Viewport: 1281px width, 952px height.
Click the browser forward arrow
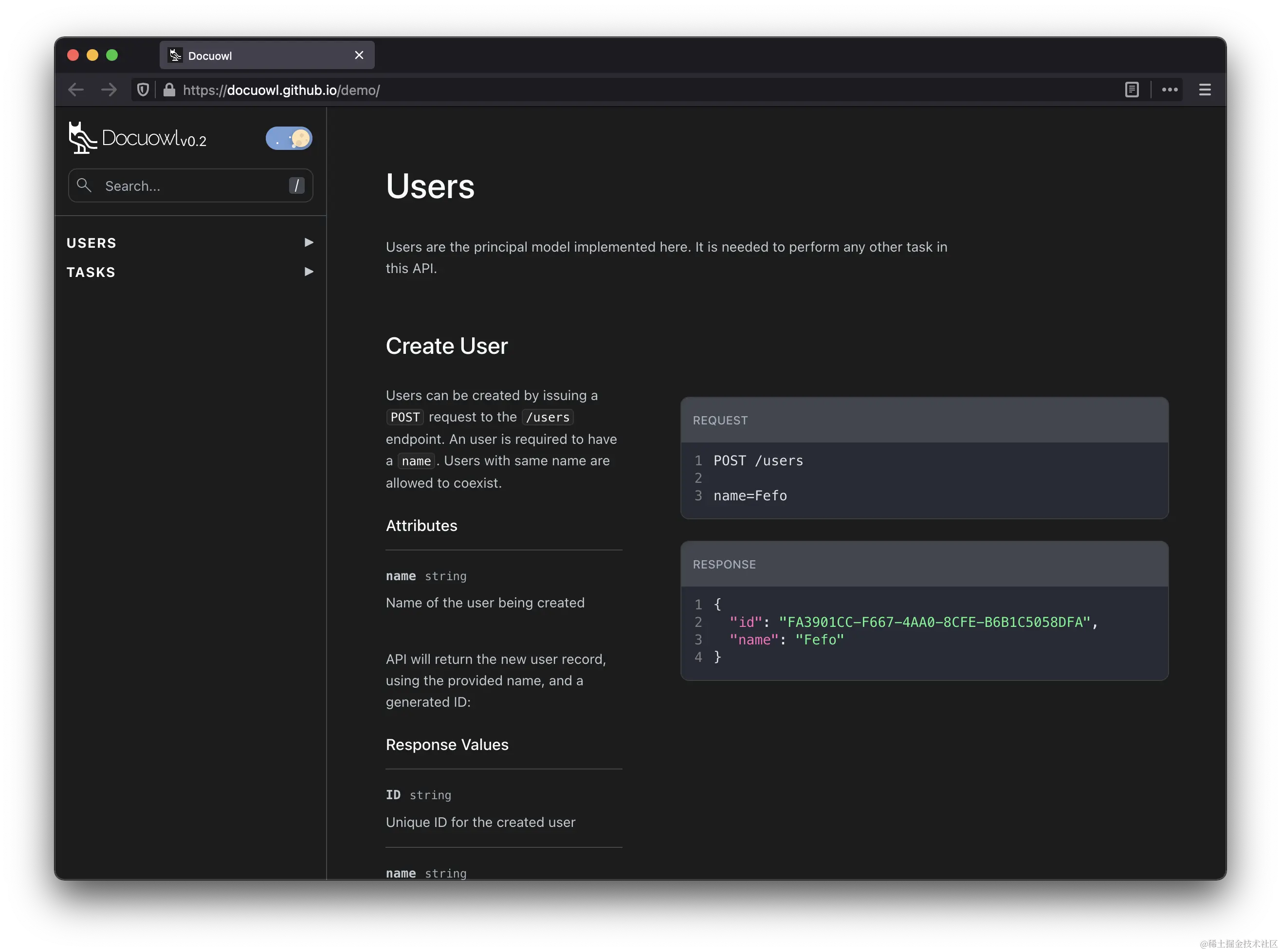tap(109, 90)
